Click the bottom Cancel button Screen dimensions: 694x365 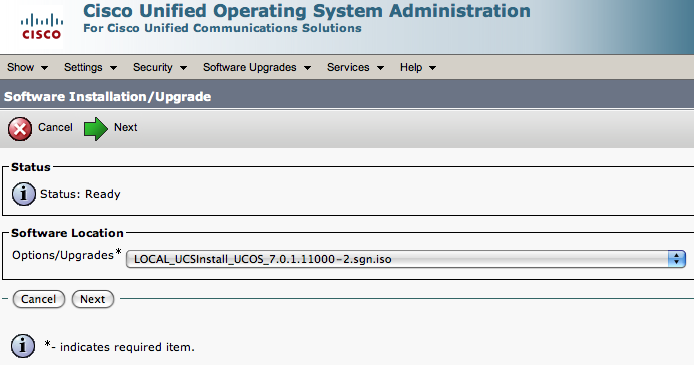pyautogui.click(x=39, y=299)
